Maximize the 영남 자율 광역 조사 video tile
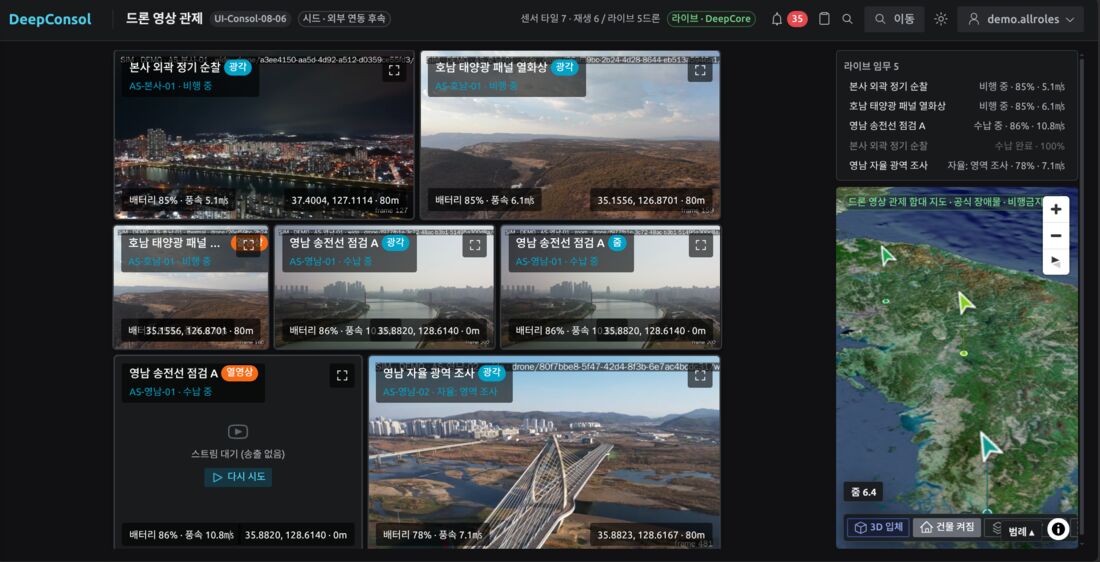This screenshot has width=1100, height=562. [x=701, y=375]
